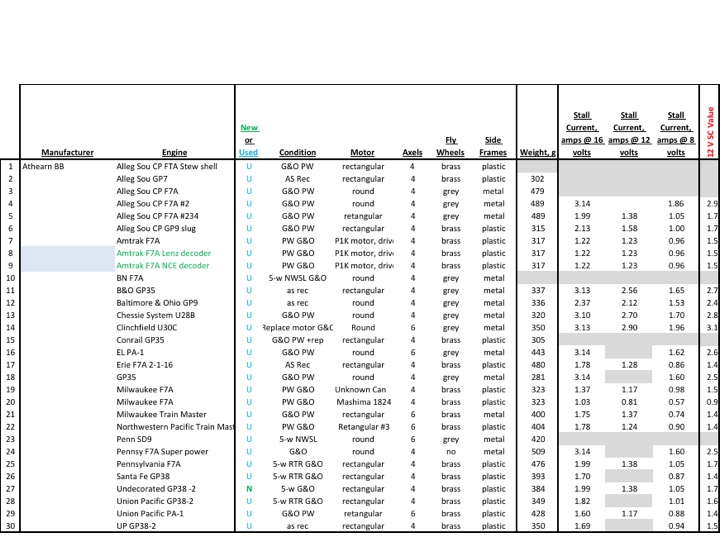Select the Motor column header
Screen dimensions: 720x540
click(363, 152)
